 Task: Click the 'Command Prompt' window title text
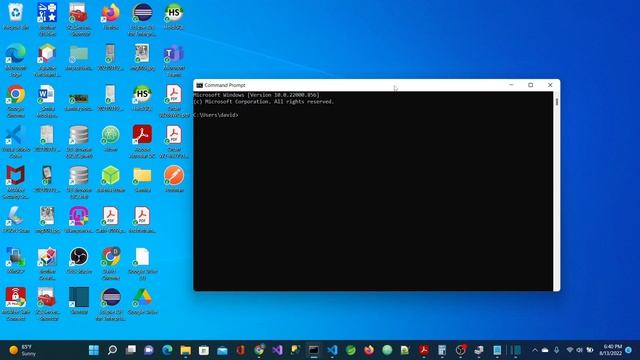tap(225, 85)
